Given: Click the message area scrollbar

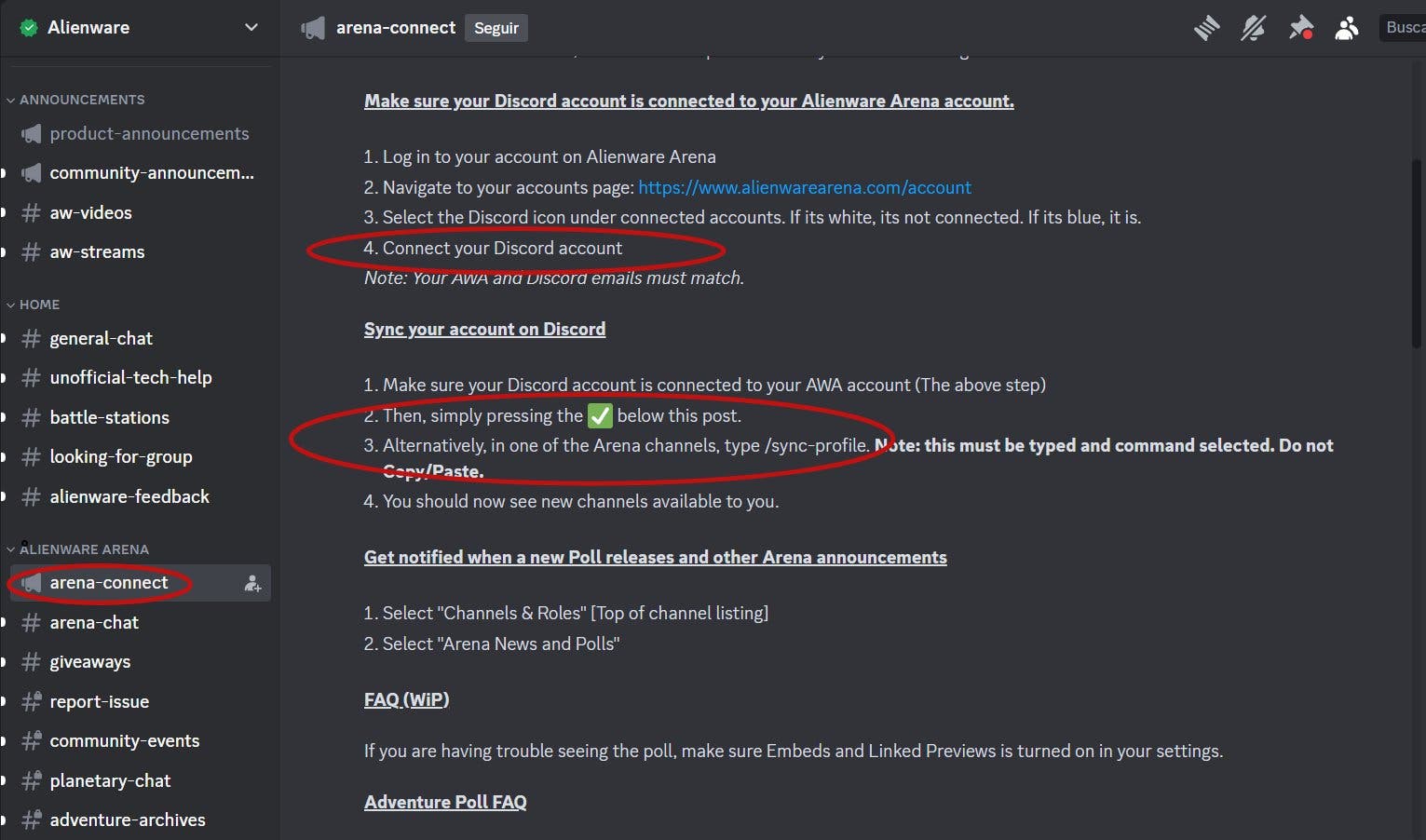Looking at the screenshot, I should point(1417,253).
